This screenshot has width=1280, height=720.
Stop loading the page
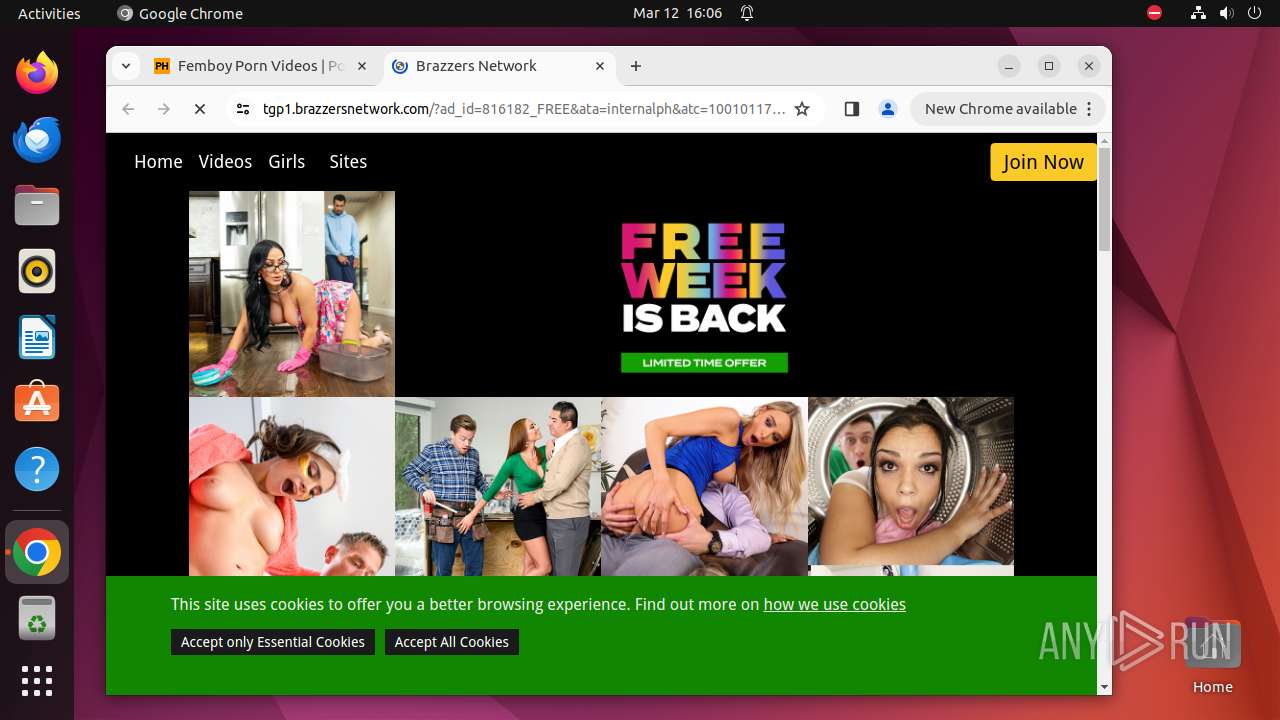[200, 109]
